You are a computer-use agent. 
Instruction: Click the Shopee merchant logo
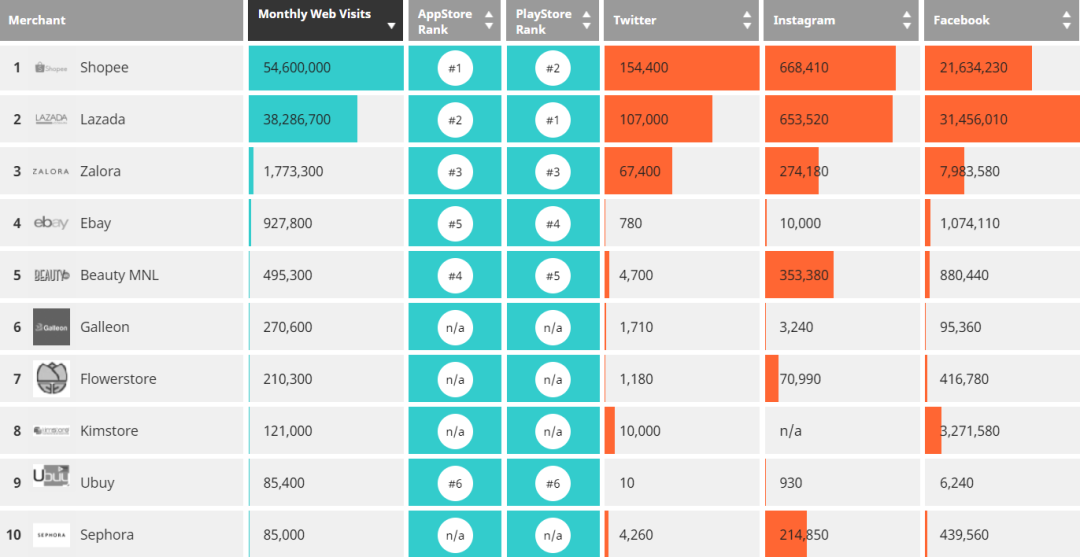(51, 68)
